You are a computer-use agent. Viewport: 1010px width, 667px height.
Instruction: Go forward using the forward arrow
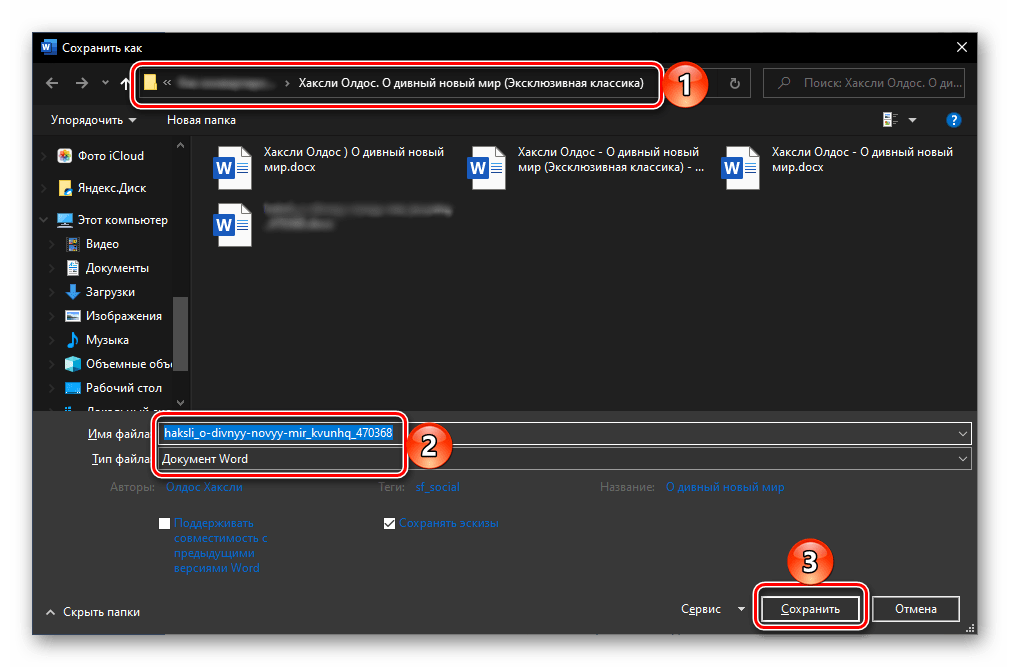pyautogui.click(x=82, y=83)
